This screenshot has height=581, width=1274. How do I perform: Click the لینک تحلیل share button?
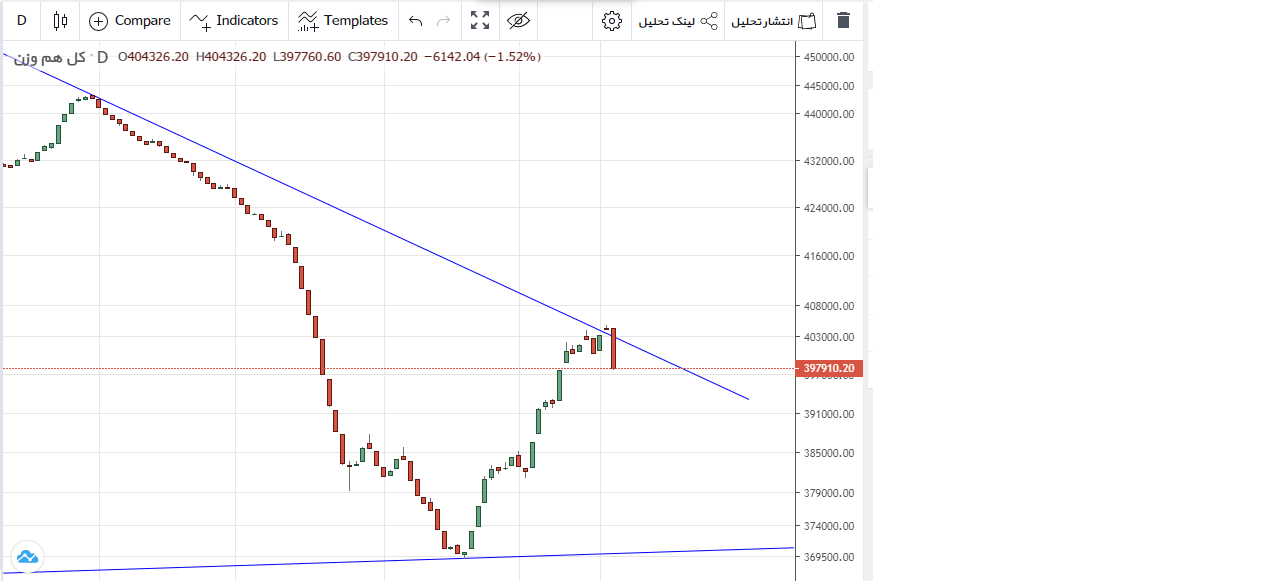coord(679,20)
